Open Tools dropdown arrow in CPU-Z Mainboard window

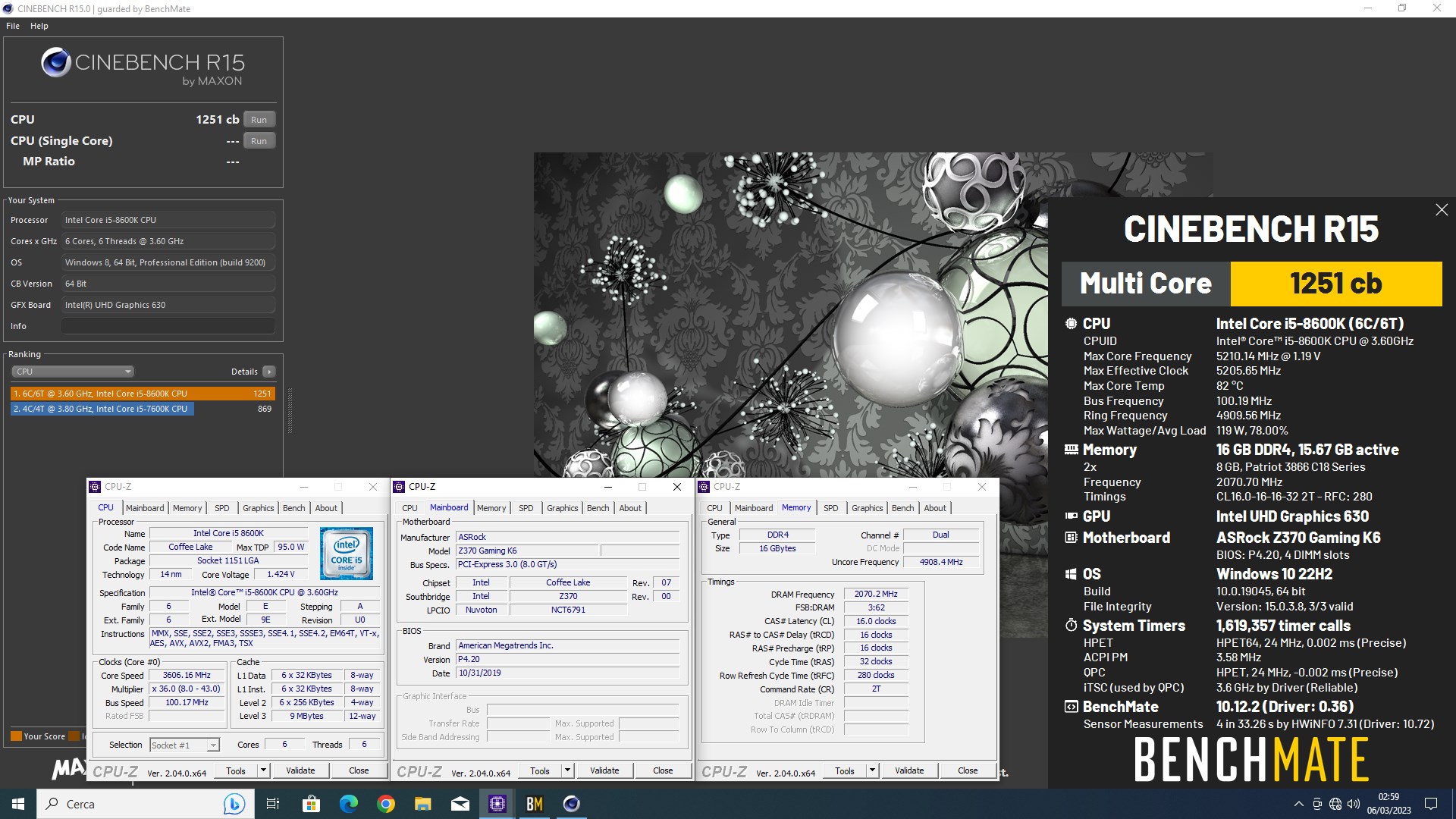pos(567,770)
